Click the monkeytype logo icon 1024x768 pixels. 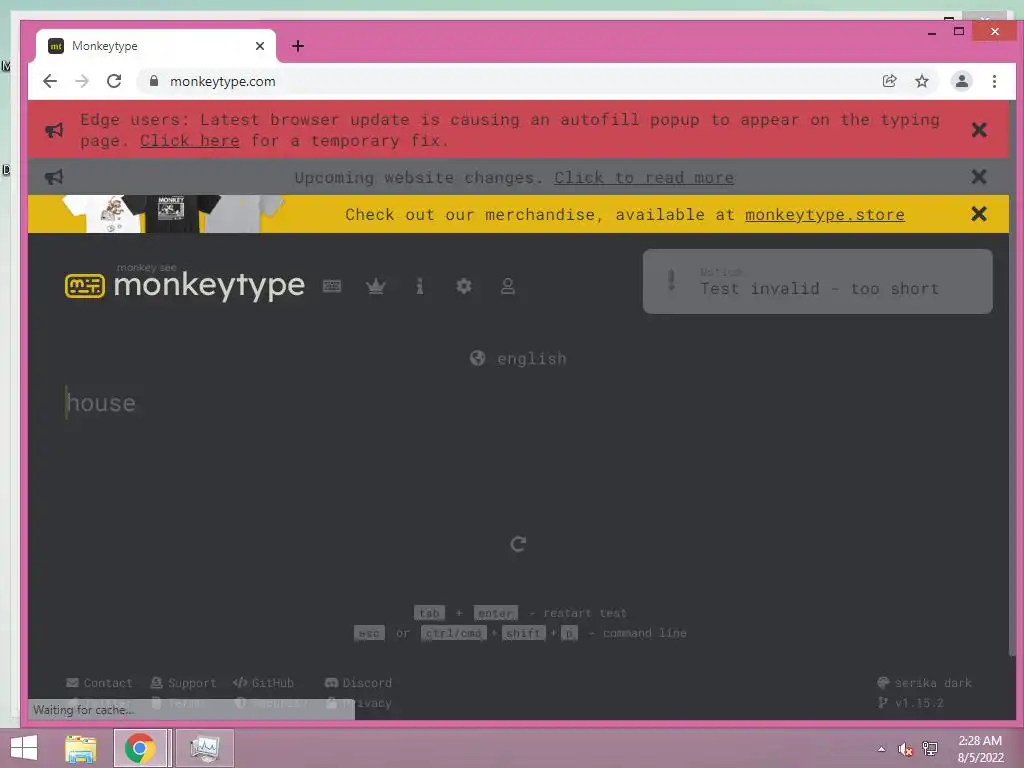point(84,286)
